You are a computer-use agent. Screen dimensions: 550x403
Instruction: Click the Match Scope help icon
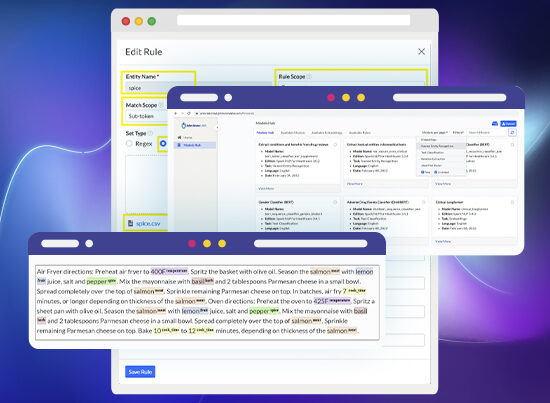(161, 105)
